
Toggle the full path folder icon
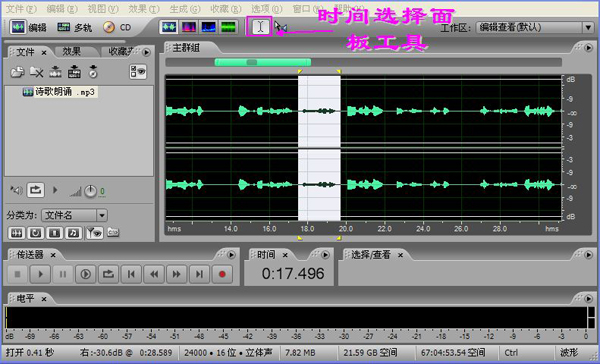[113, 232]
